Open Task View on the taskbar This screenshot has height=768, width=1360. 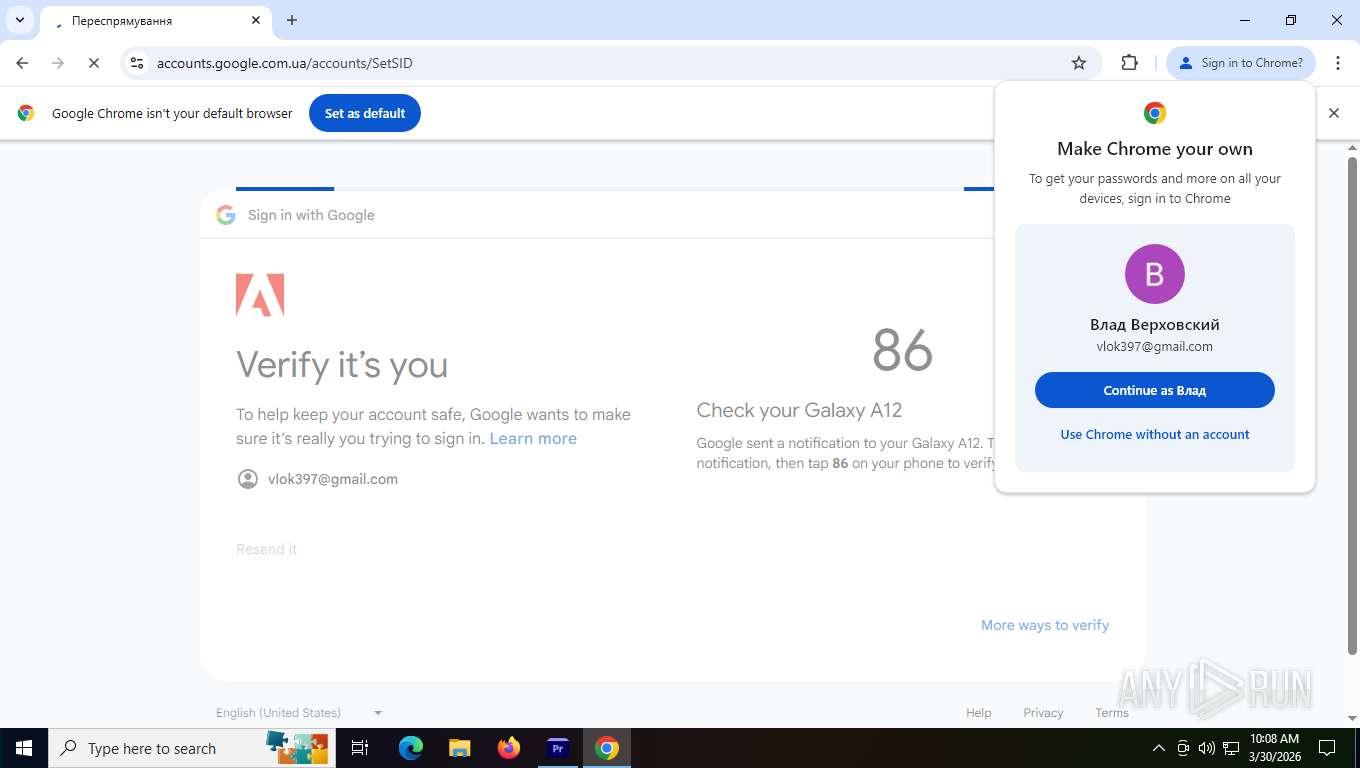click(360, 748)
